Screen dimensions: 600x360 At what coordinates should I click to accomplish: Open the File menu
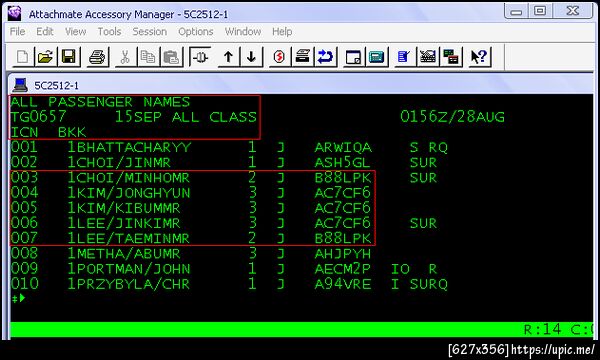[17, 31]
